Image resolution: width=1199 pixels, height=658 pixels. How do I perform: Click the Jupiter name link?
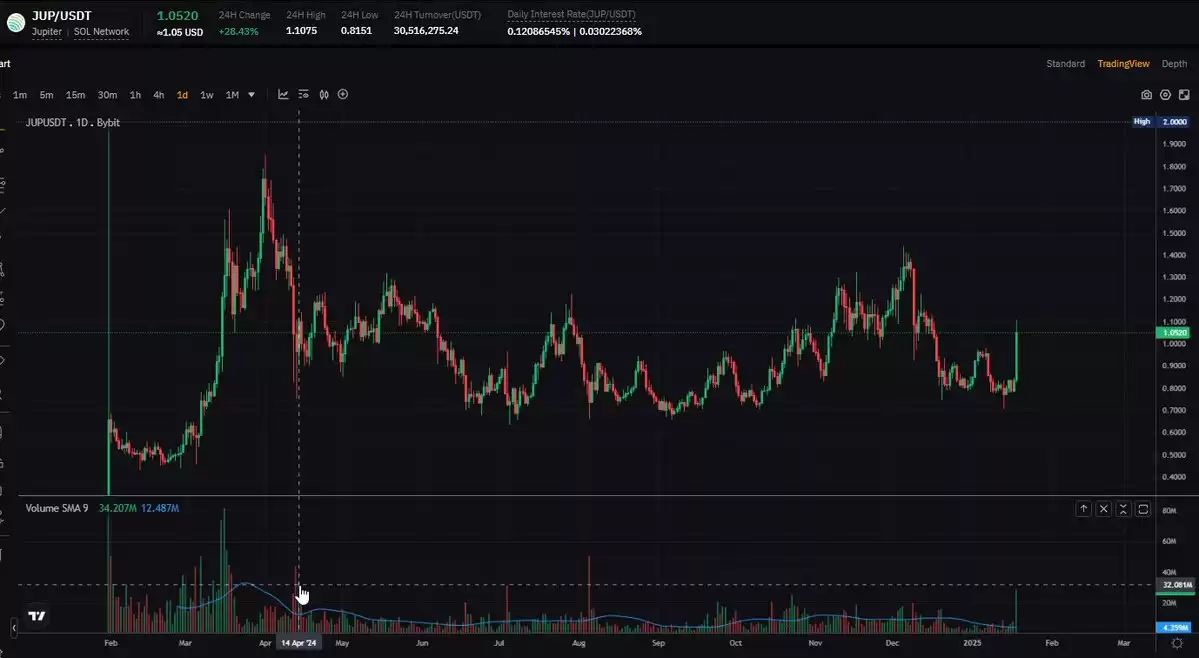tap(47, 32)
